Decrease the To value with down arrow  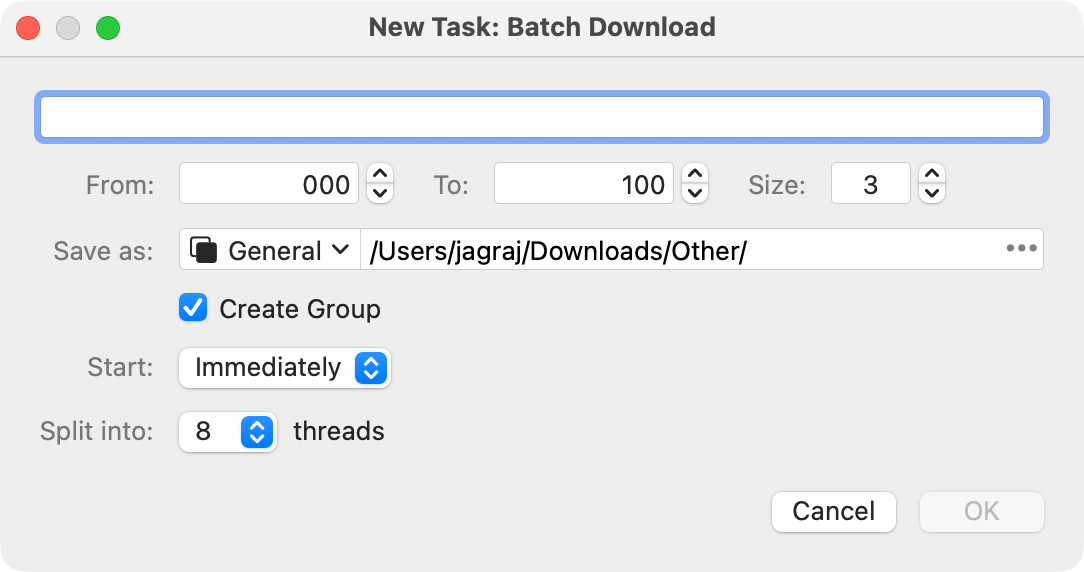[695, 192]
